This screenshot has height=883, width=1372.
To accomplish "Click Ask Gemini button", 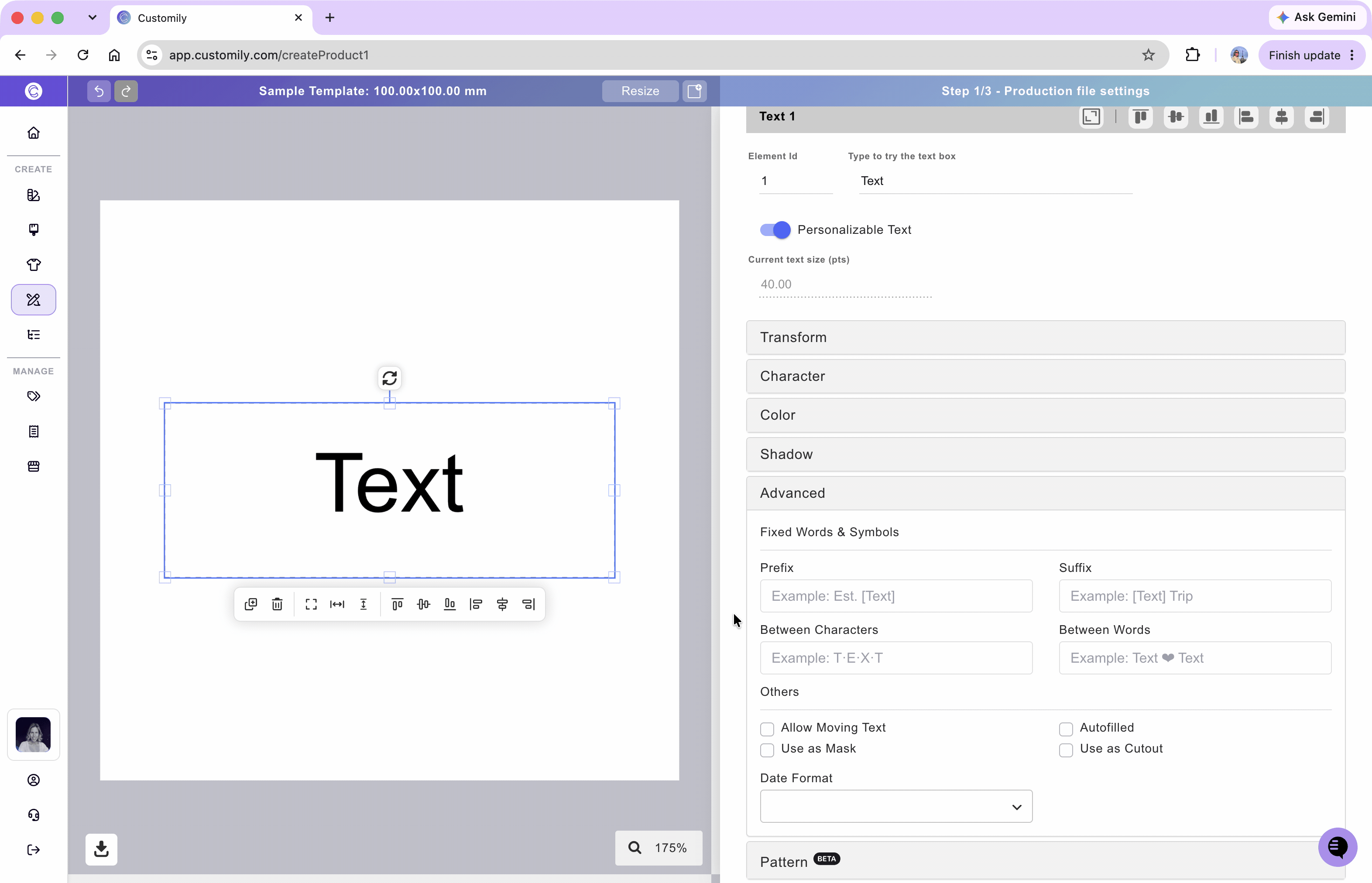I will pyautogui.click(x=1317, y=17).
